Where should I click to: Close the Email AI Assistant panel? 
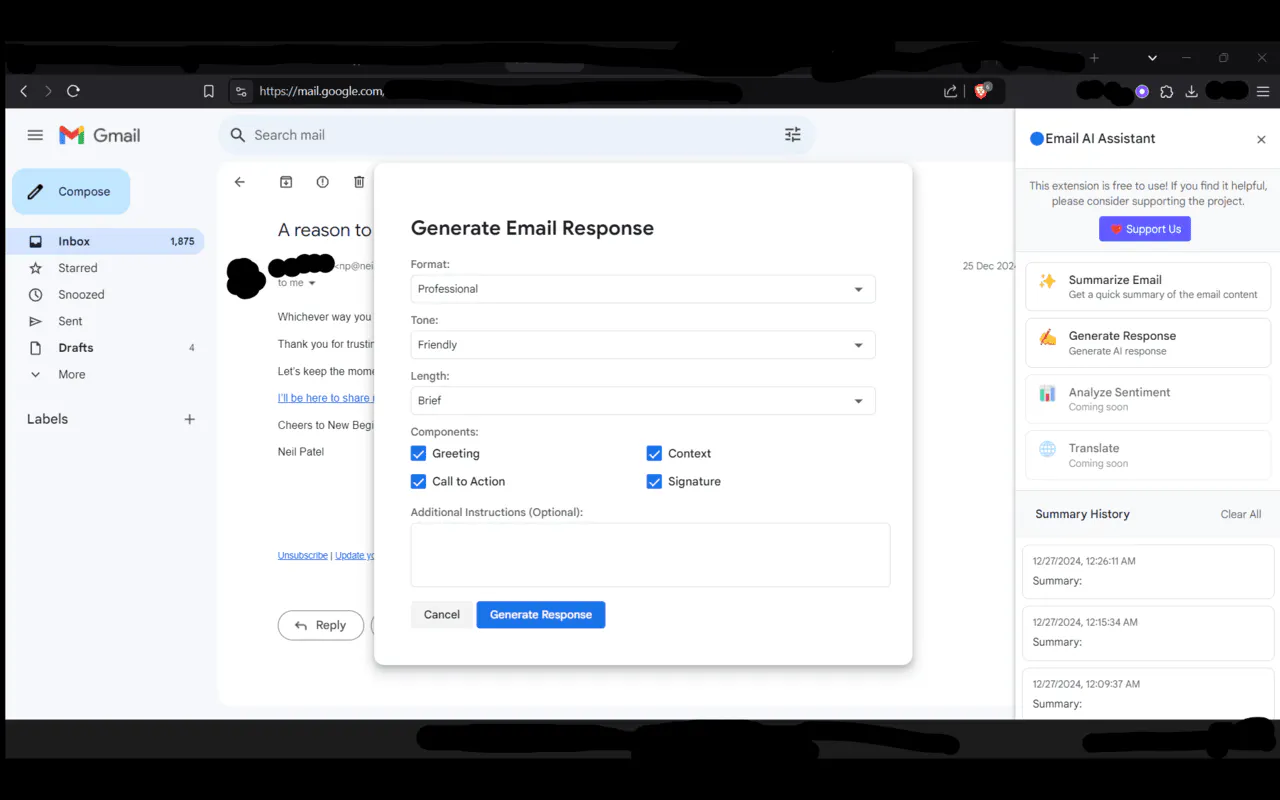(1261, 140)
